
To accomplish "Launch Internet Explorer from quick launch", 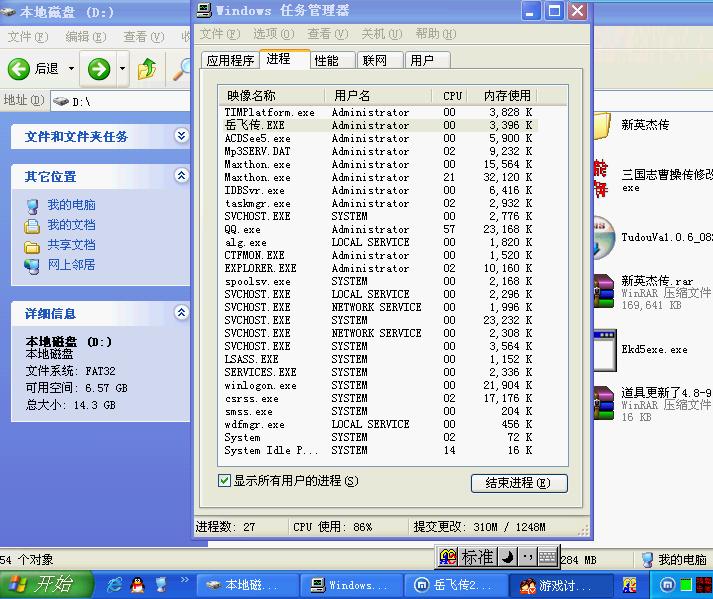I will click(x=115, y=585).
